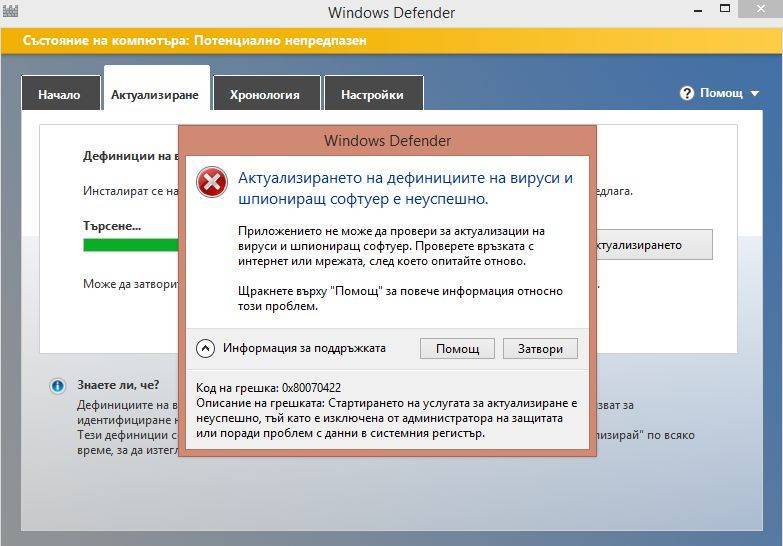Click the partially hidden актуализирането button
Image resolution: width=783 pixels, height=546 pixels.
pyautogui.click(x=654, y=245)
